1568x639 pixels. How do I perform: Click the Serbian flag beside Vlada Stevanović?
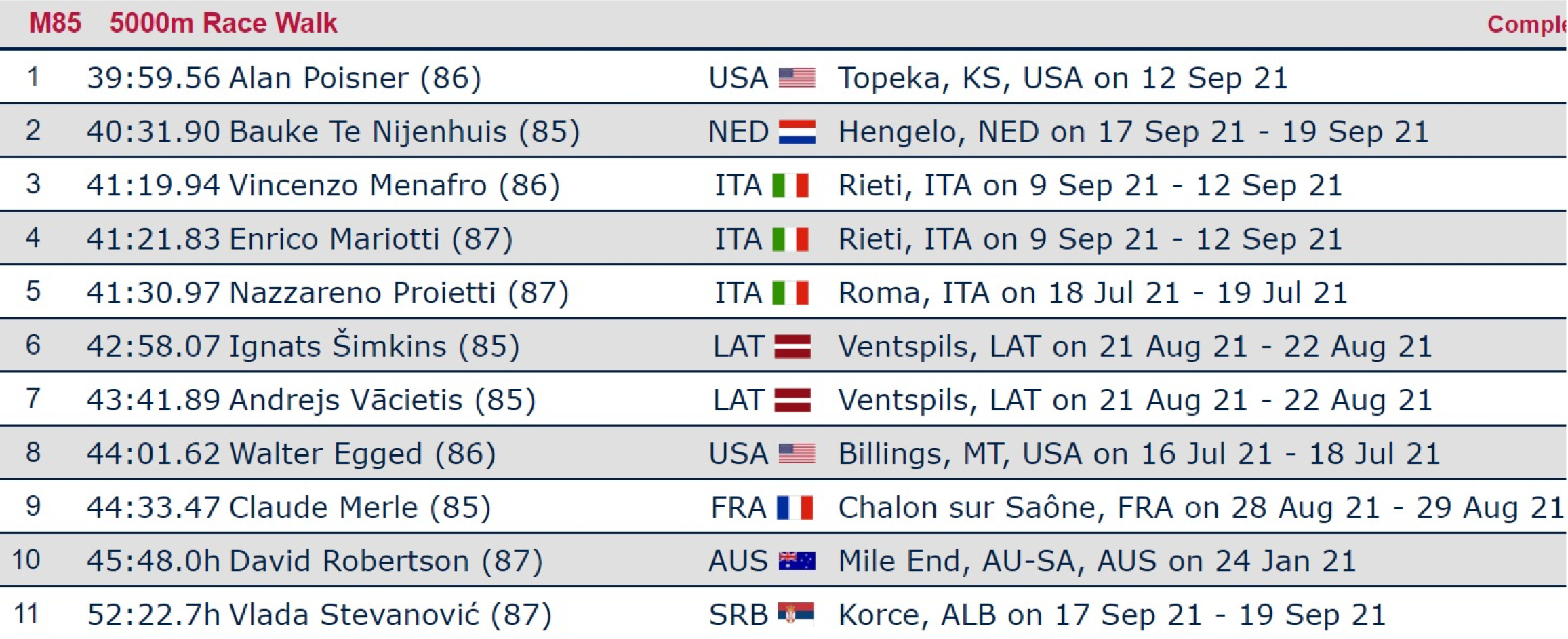(795, 615)
